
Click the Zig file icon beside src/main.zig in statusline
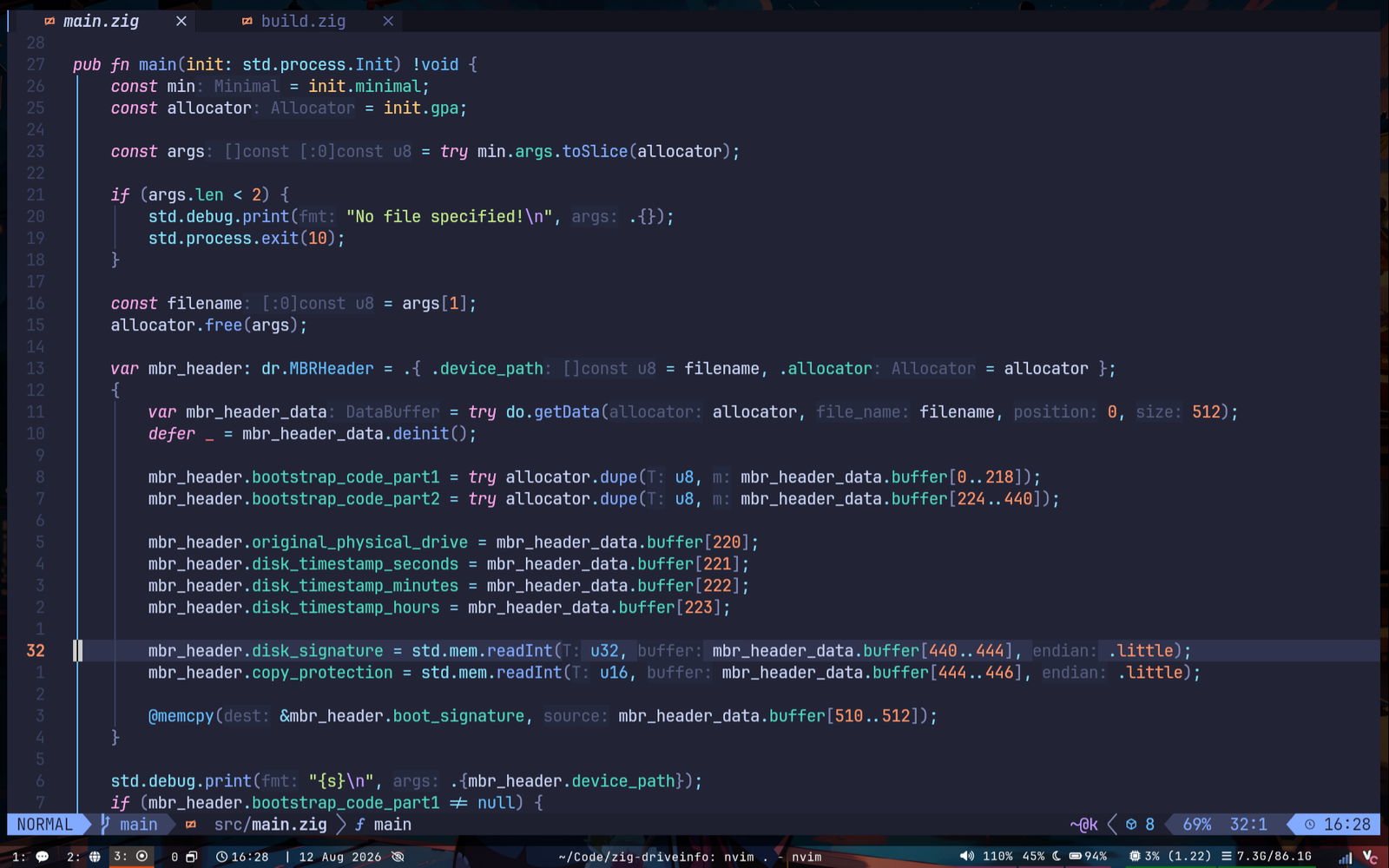[x=191, y=824]
